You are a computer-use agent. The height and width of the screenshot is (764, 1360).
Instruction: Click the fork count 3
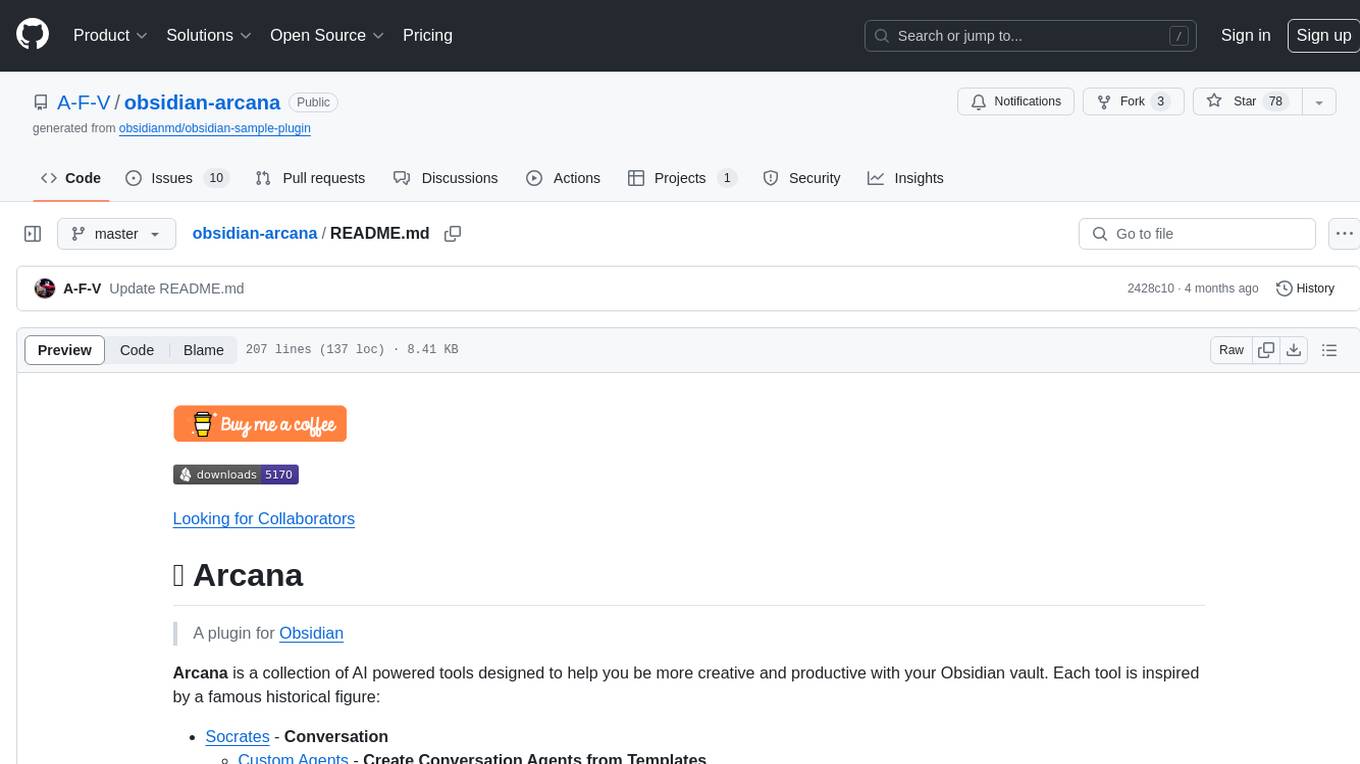(1160, 102)
